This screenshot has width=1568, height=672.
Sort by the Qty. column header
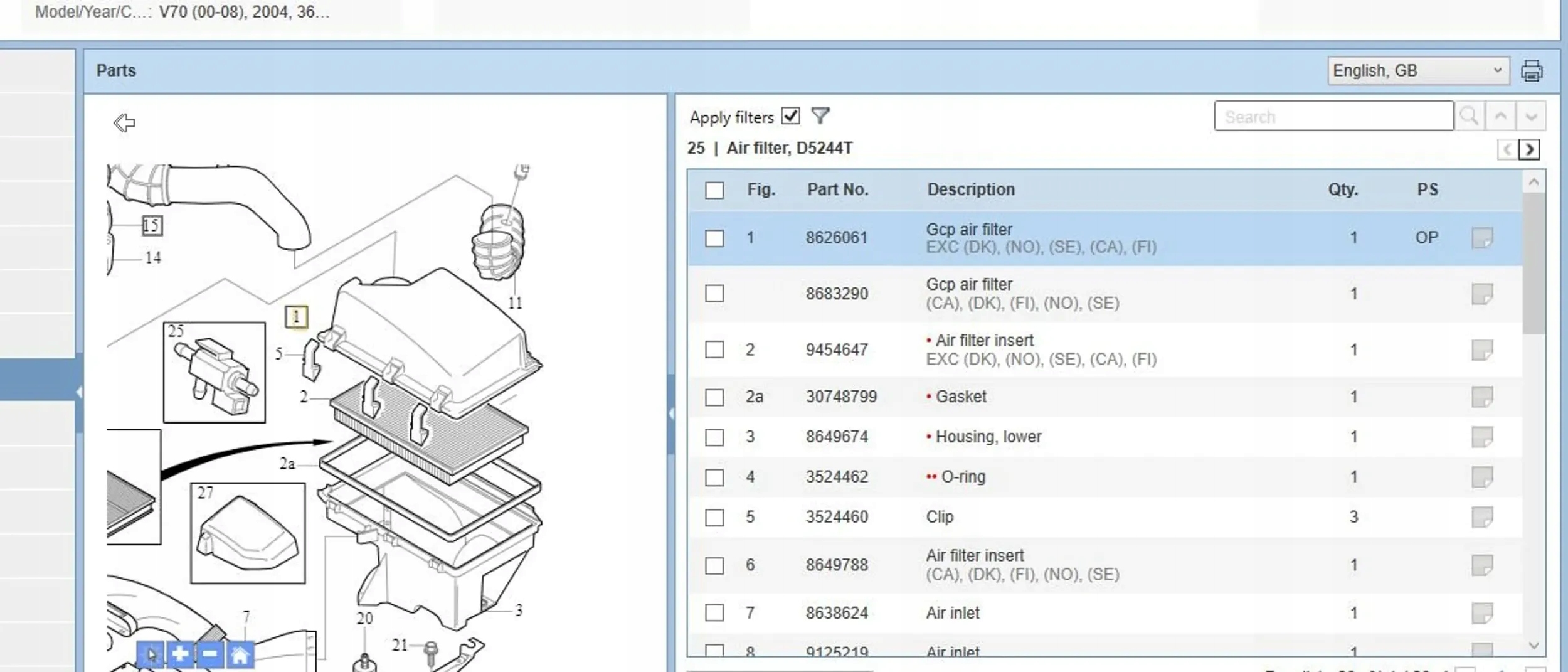click(1343, 189)
